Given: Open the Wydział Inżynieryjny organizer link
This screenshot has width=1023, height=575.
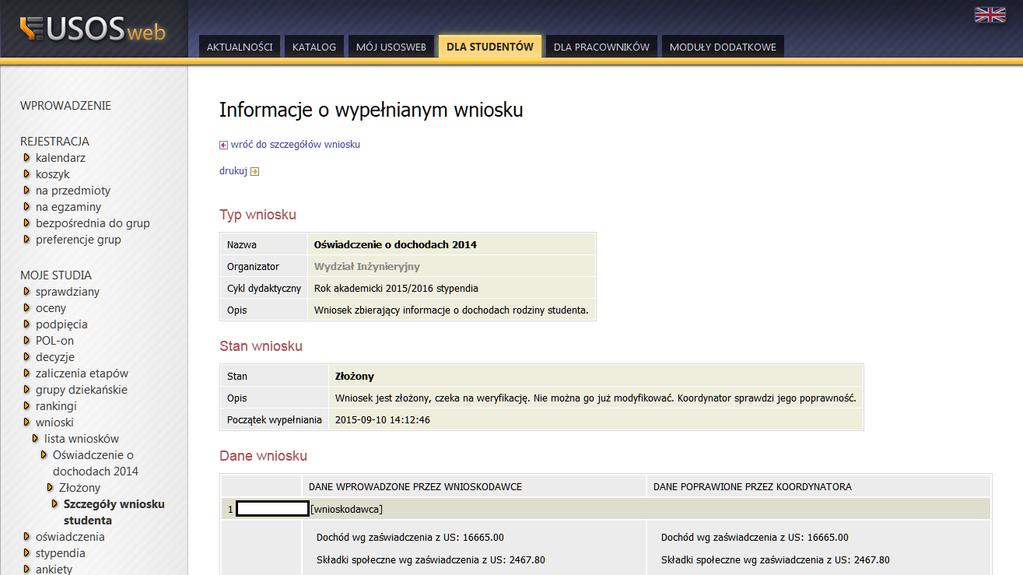Looking at the screenshot, I should point(367,266).
